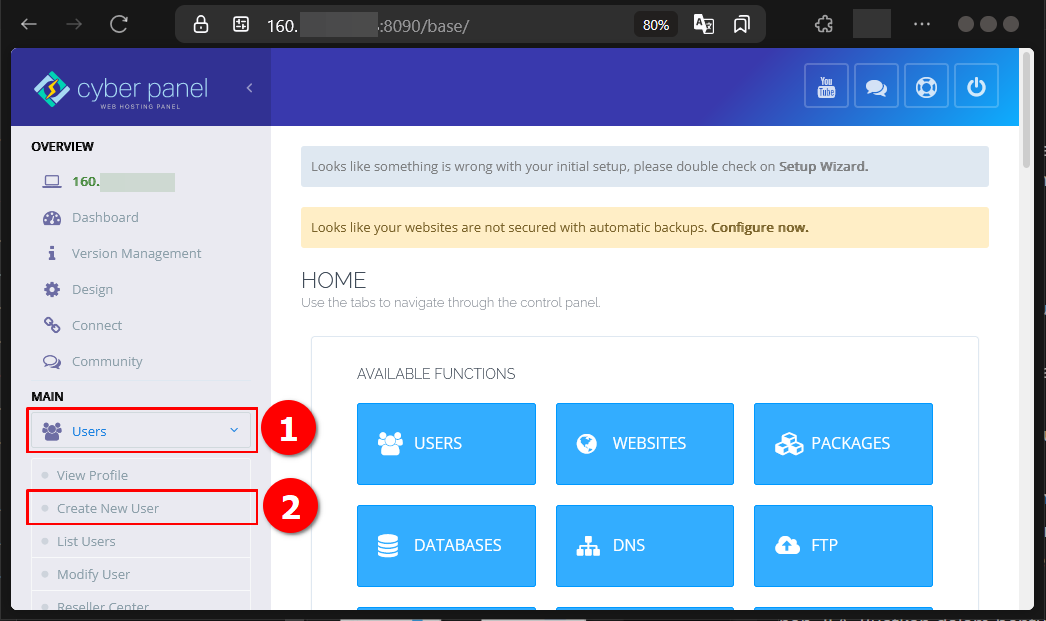
Task: Expand the Users menu section
Action: (141, 431)
